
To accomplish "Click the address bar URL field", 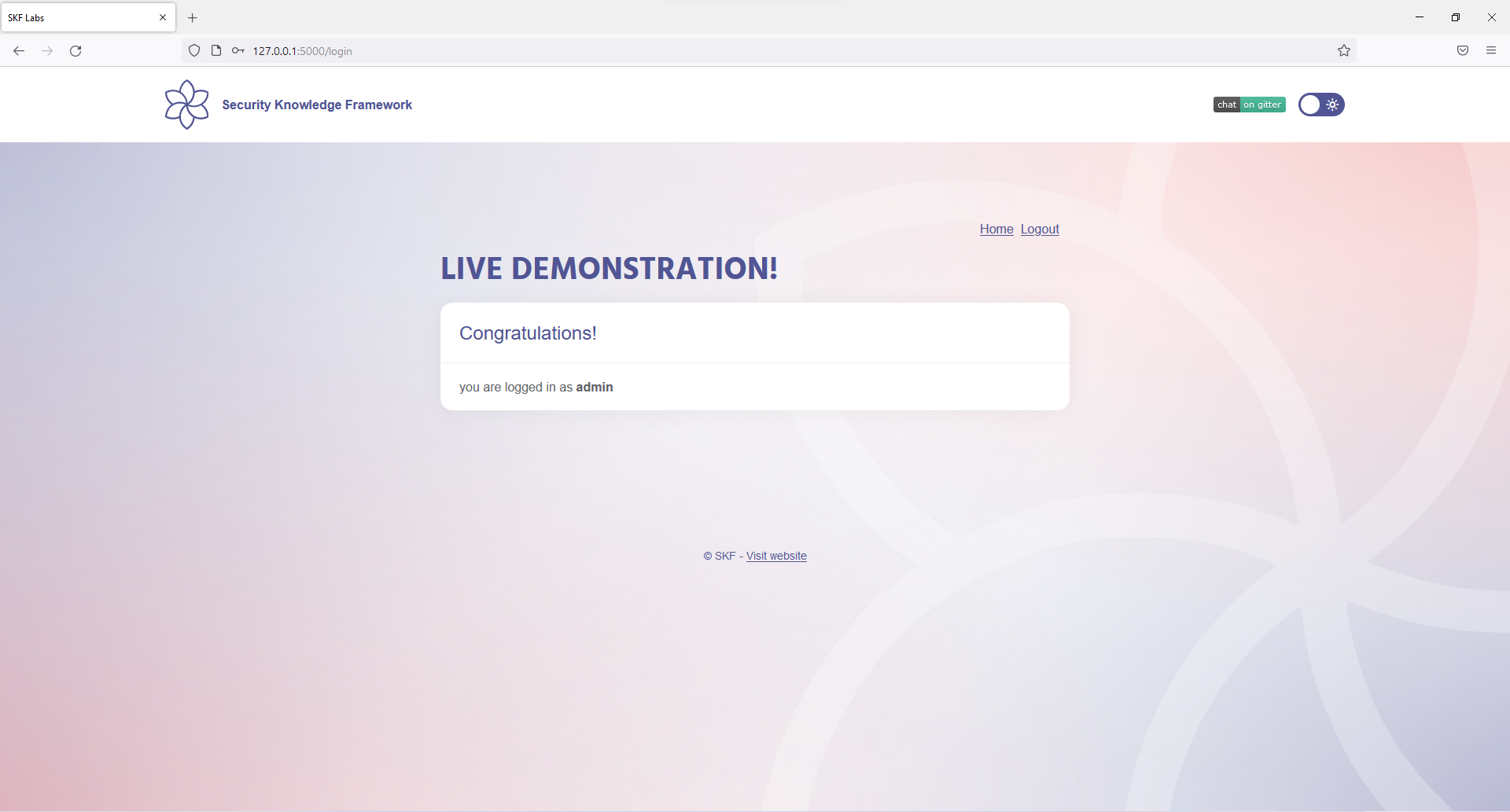I will [x=771, y=51].
